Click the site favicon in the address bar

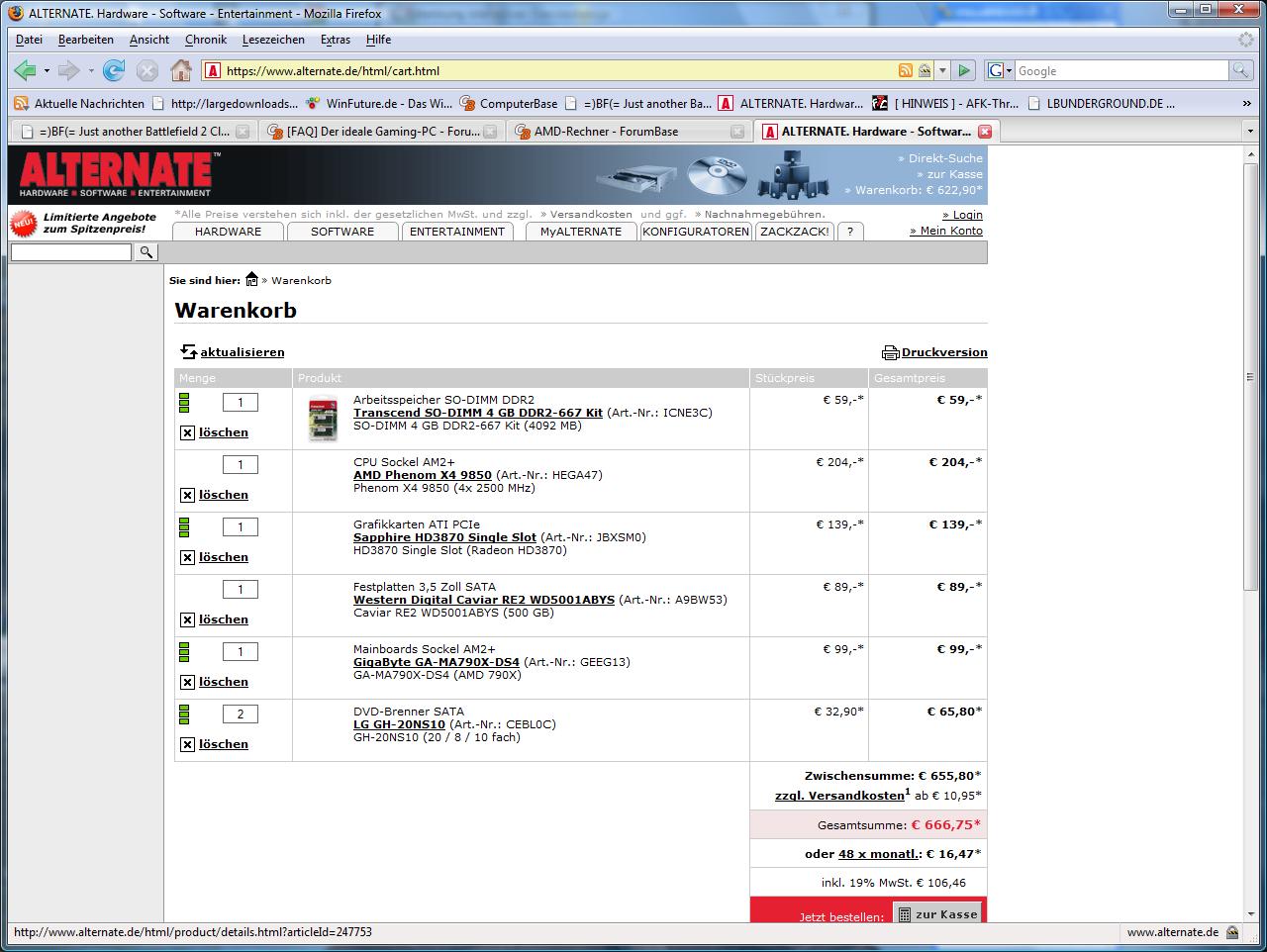(x=212, y=70)
